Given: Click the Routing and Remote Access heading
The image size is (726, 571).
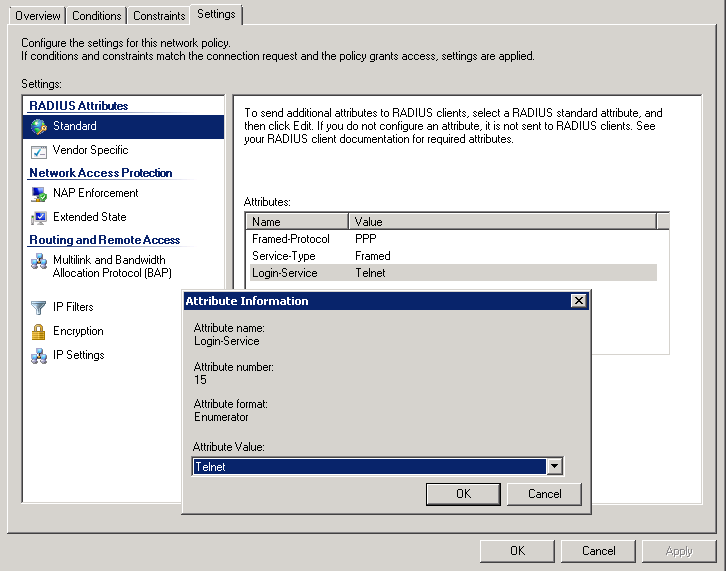Looking at the screenshot, I should pyautogui.click(x=104, y=240).
